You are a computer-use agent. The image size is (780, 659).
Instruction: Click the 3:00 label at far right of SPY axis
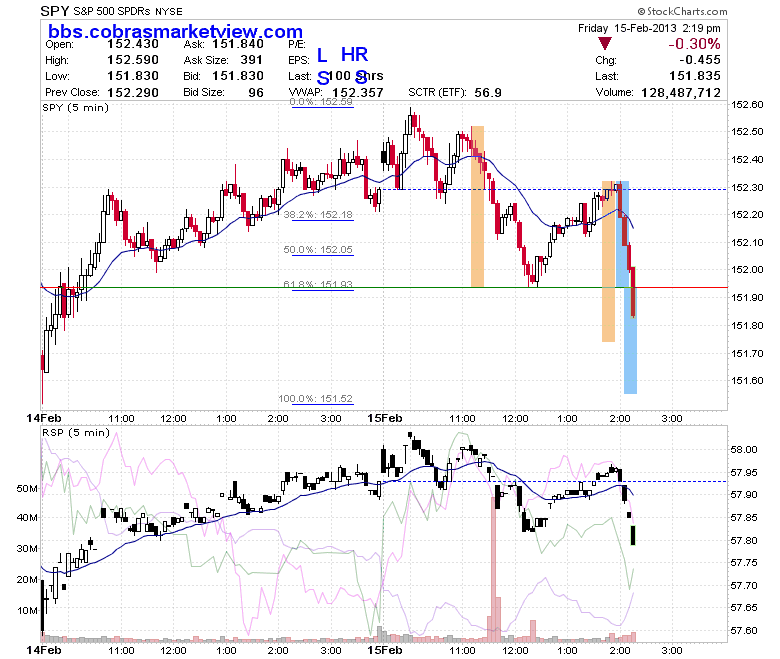point(672,418)
